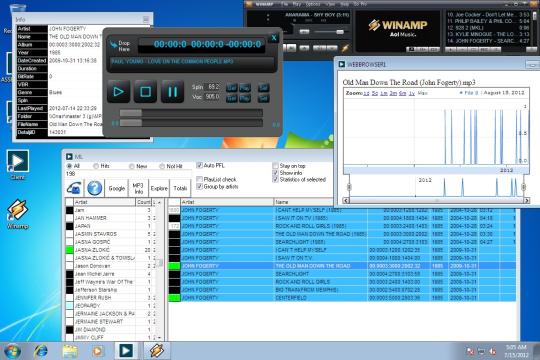Image resolution: width=540 pixels, height=360 pixels.
Task: Open Windows Explorer from the taskbar
Action: point(70,351)
